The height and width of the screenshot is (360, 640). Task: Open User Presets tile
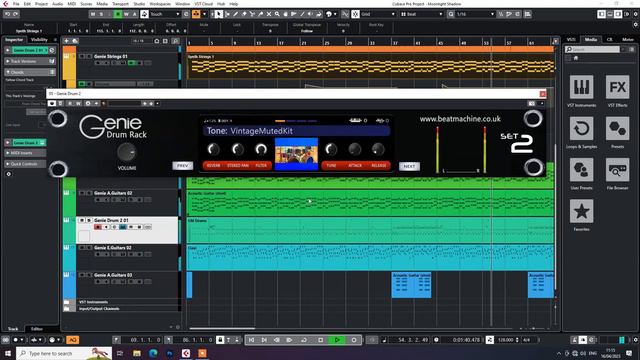[x=581, y=169]
